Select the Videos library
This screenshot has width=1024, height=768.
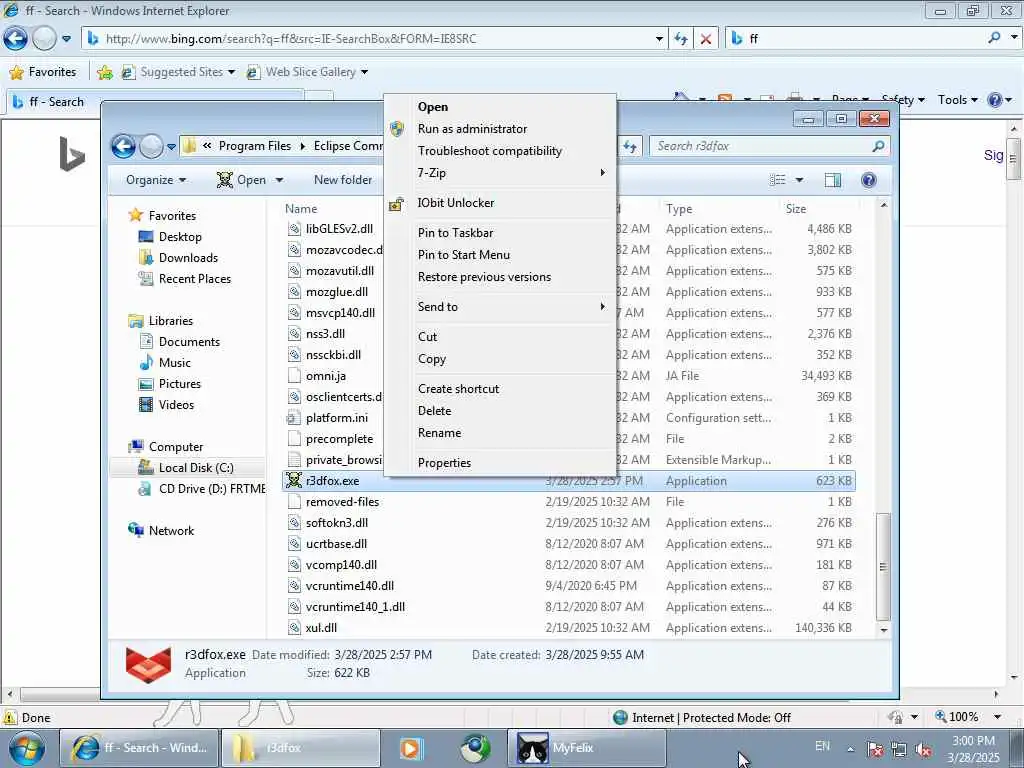(176, 405)
